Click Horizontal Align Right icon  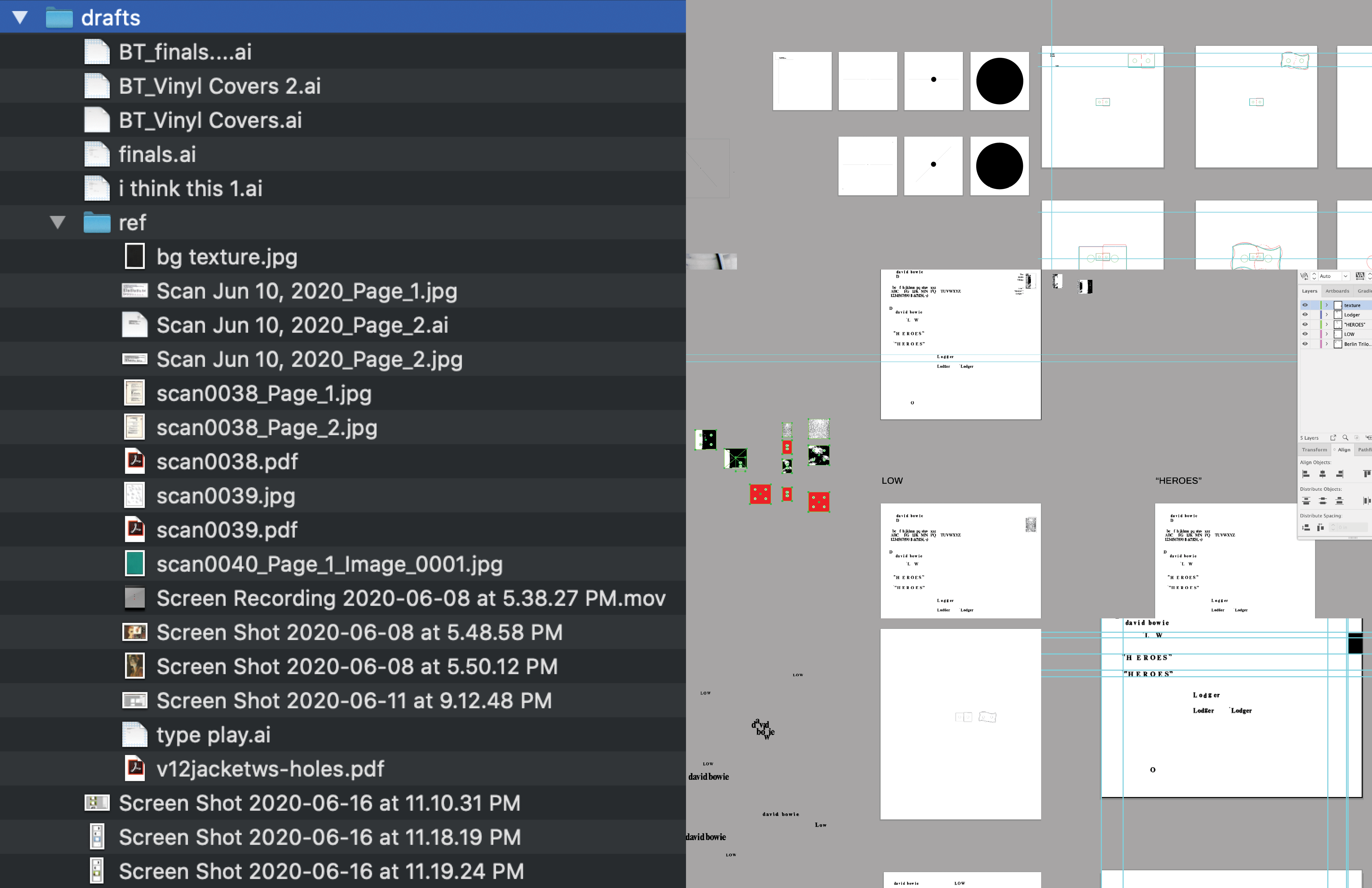click(1340, 474)
